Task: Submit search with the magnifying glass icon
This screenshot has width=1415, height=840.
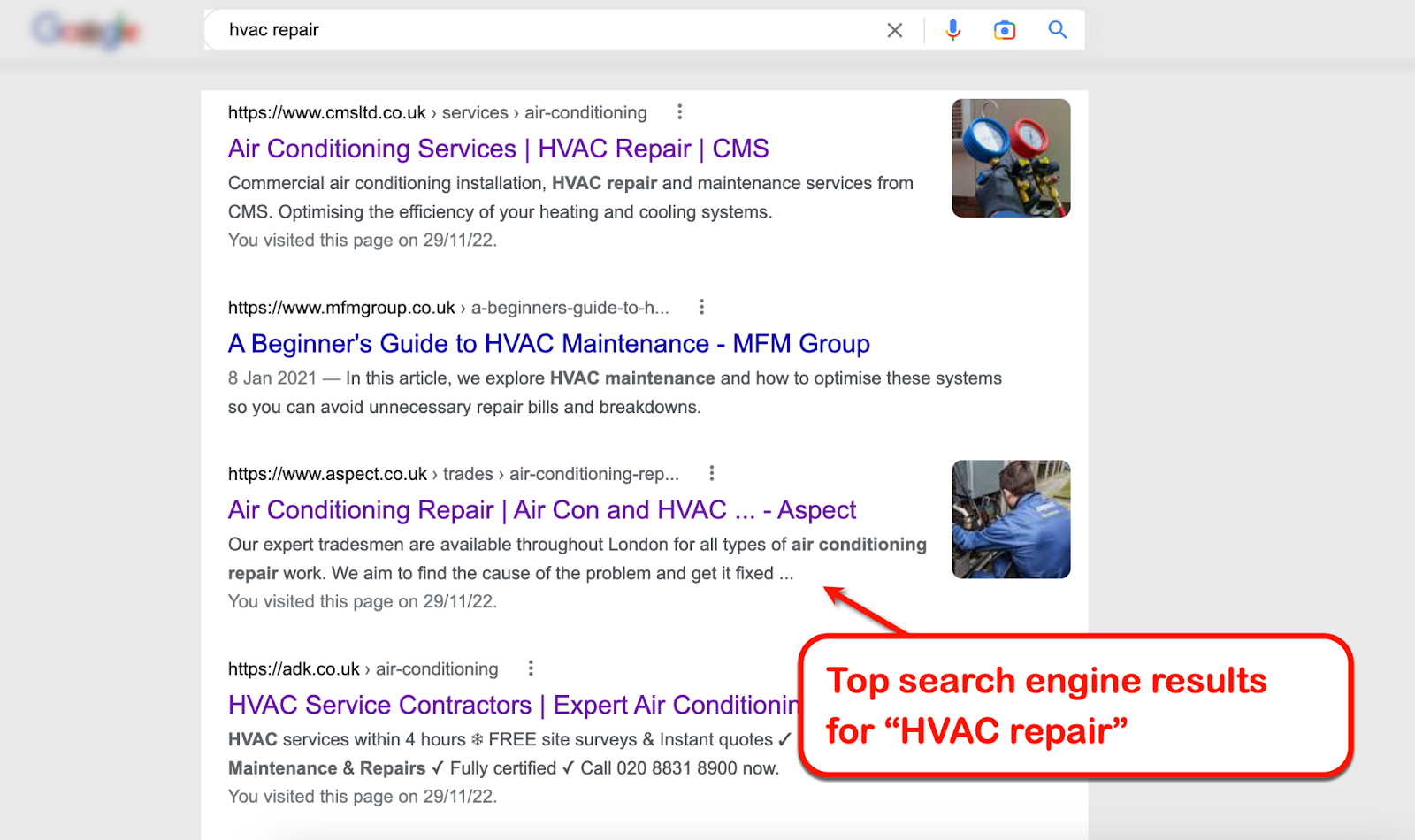Action: [x=1057, y=30]
